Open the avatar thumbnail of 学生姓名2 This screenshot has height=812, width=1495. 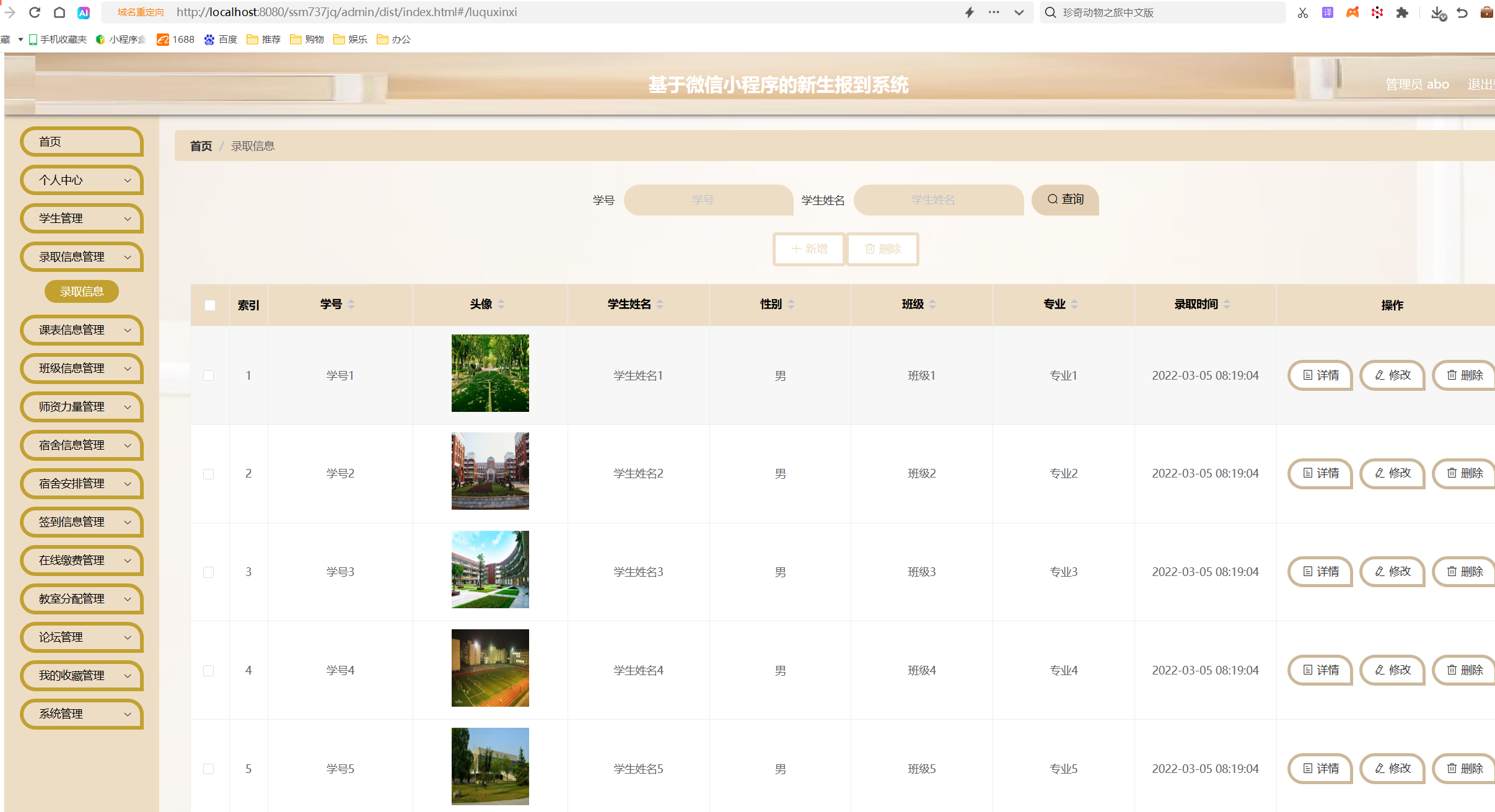(x=490, y=471)
